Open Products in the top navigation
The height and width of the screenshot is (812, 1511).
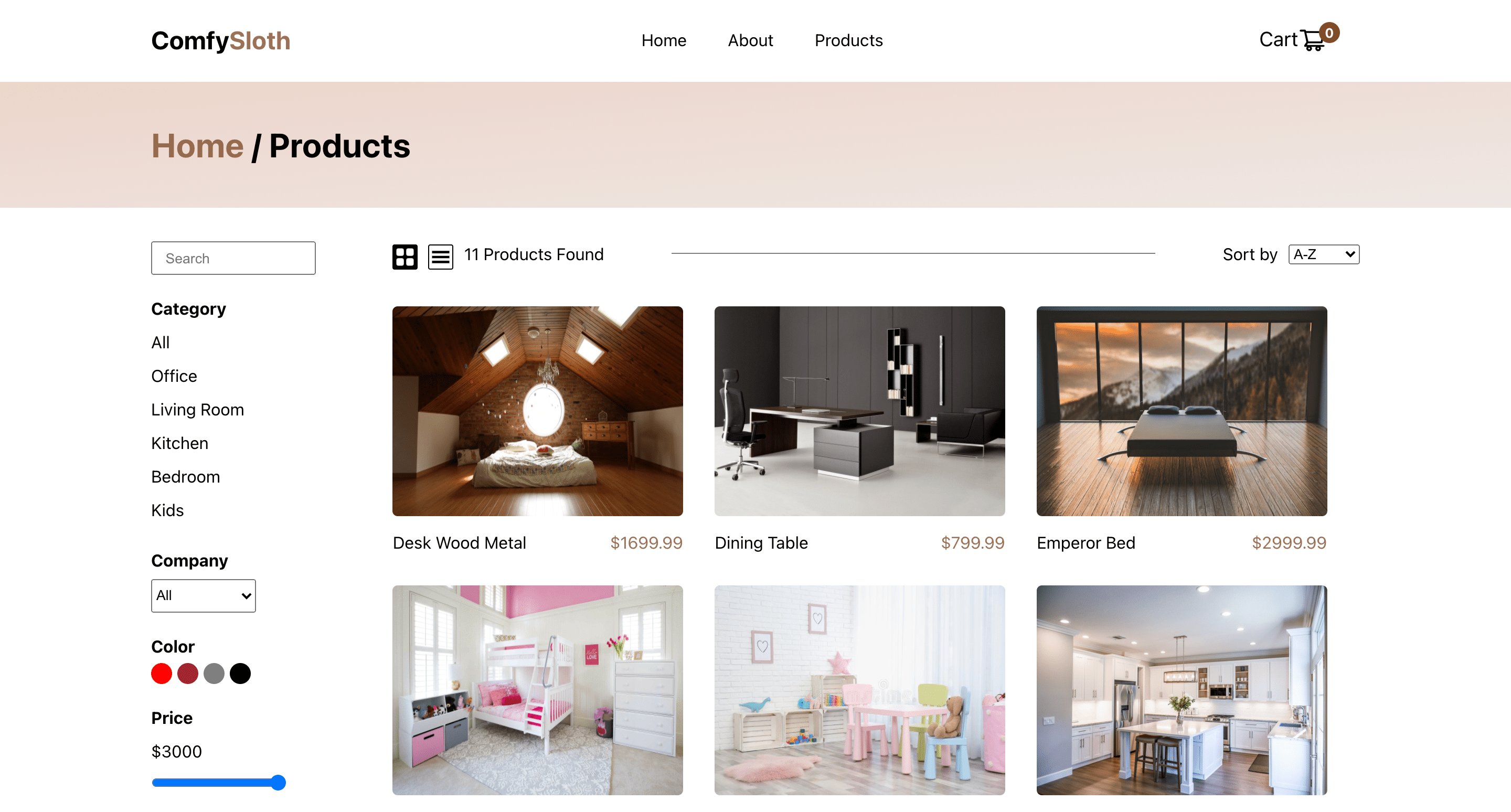(848, 40)
